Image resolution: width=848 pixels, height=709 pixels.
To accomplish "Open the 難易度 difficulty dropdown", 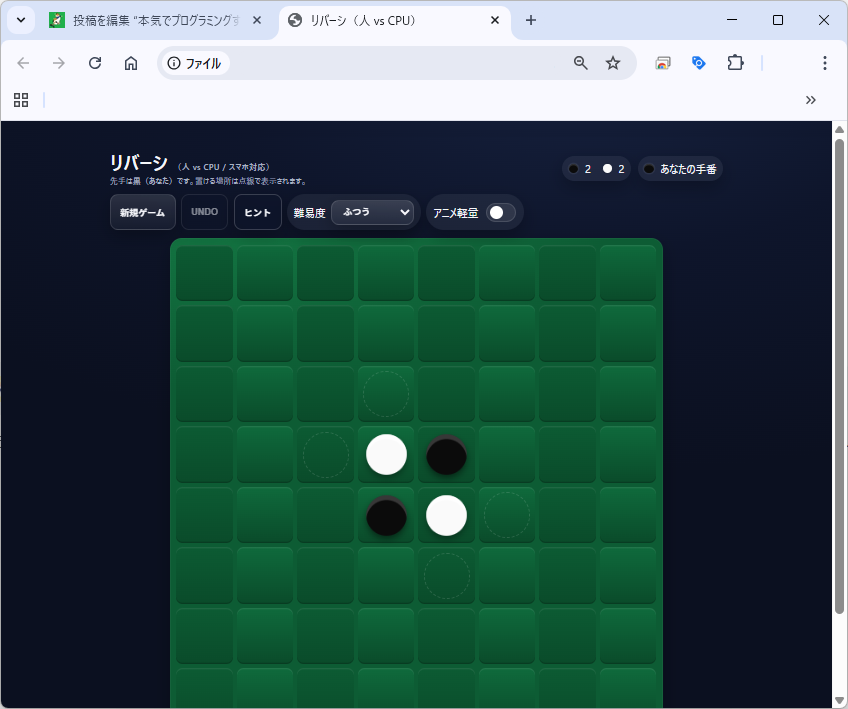I will click(373, 212).
